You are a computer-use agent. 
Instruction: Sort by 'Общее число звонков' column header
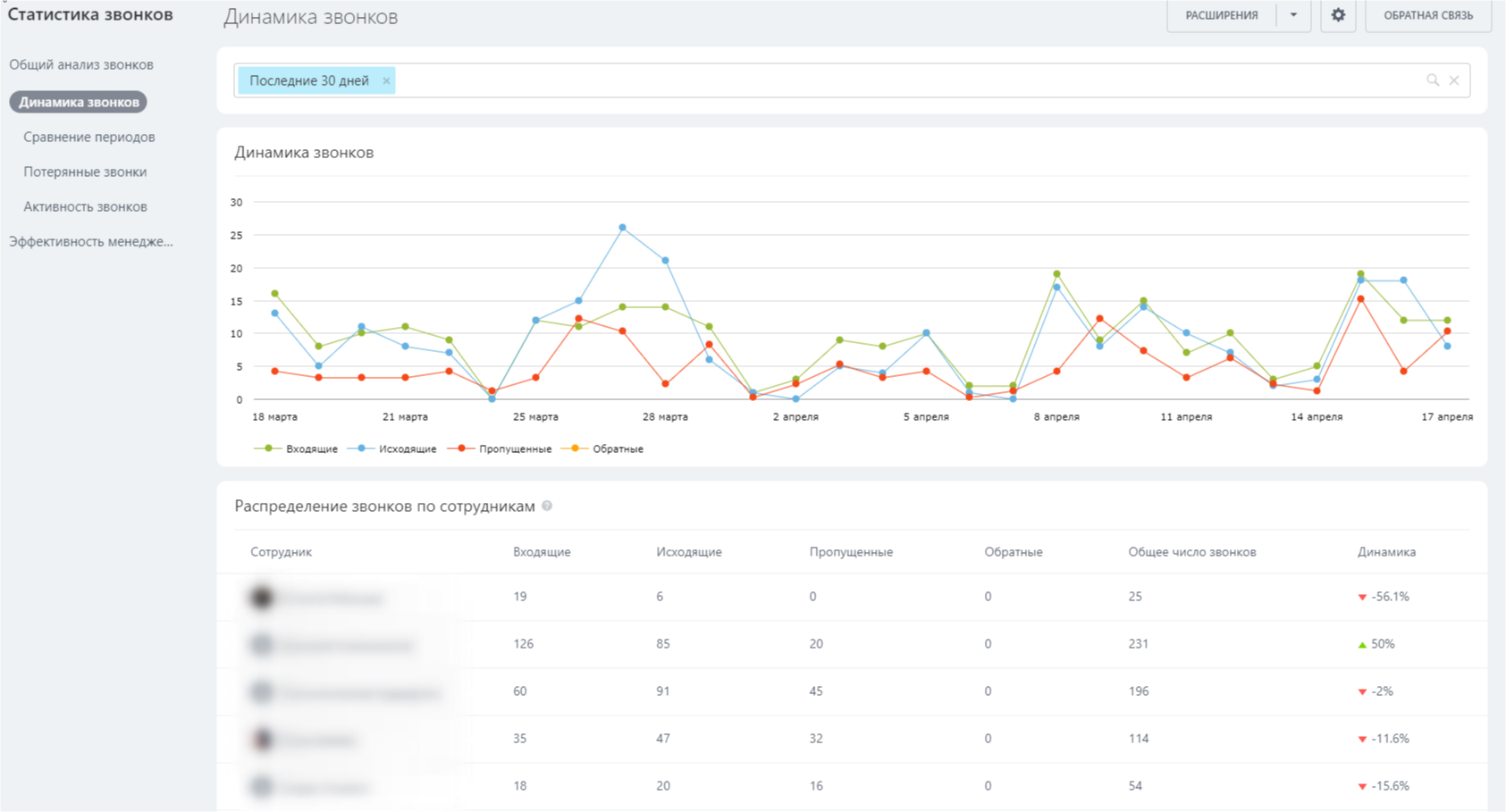1192,552
